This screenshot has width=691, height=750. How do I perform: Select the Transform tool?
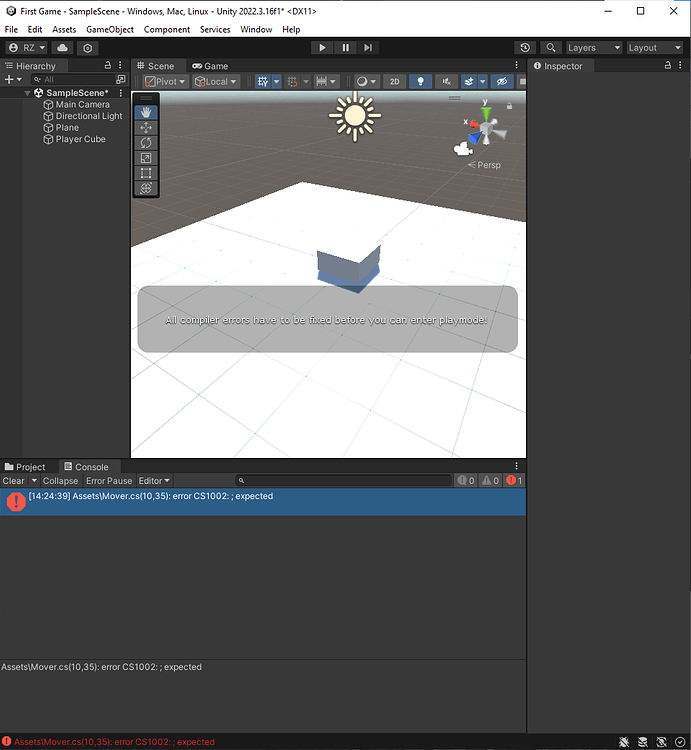tap(146, 188)
